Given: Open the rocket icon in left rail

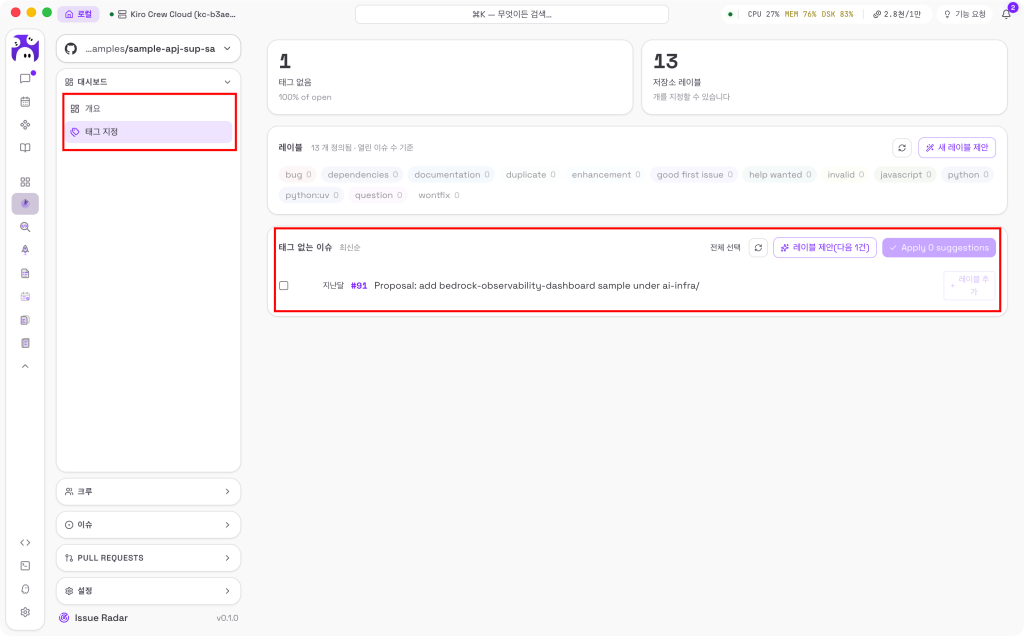Looking at the screenshot, I should tap(25, 250).
